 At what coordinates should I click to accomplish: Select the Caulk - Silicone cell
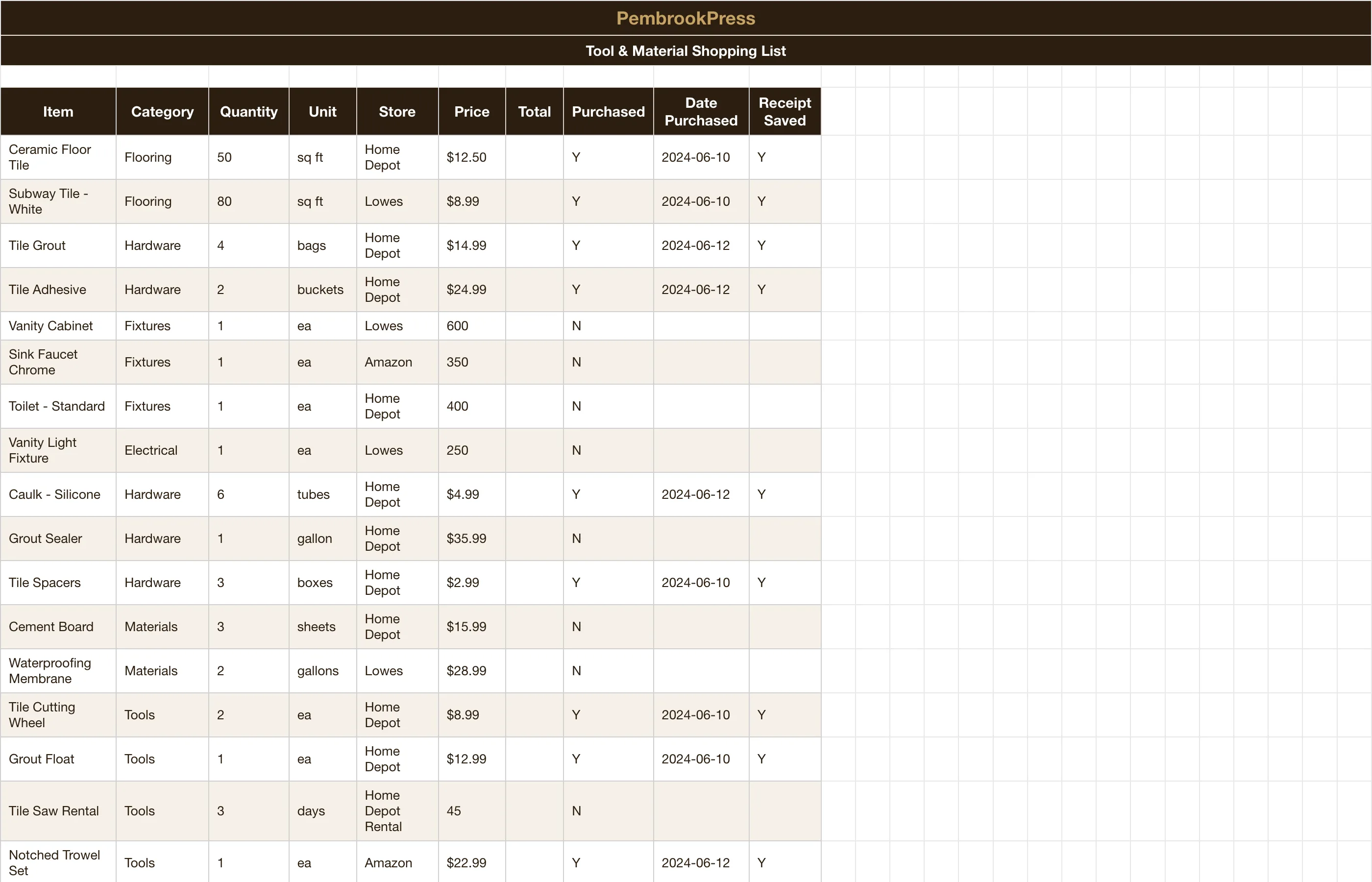(x=58, y=494)
